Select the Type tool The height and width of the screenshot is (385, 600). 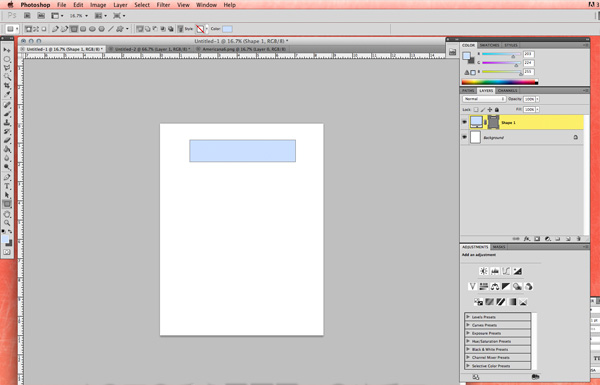pos(7,186)
